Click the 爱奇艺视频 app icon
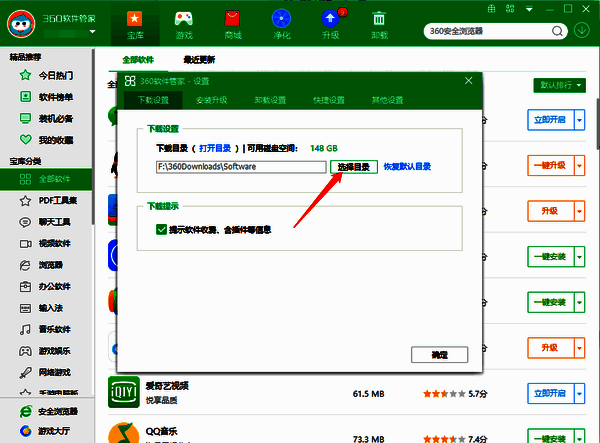The height and width of the screenshot is (443, 600). pyautogui.click(x=124, y=392)
